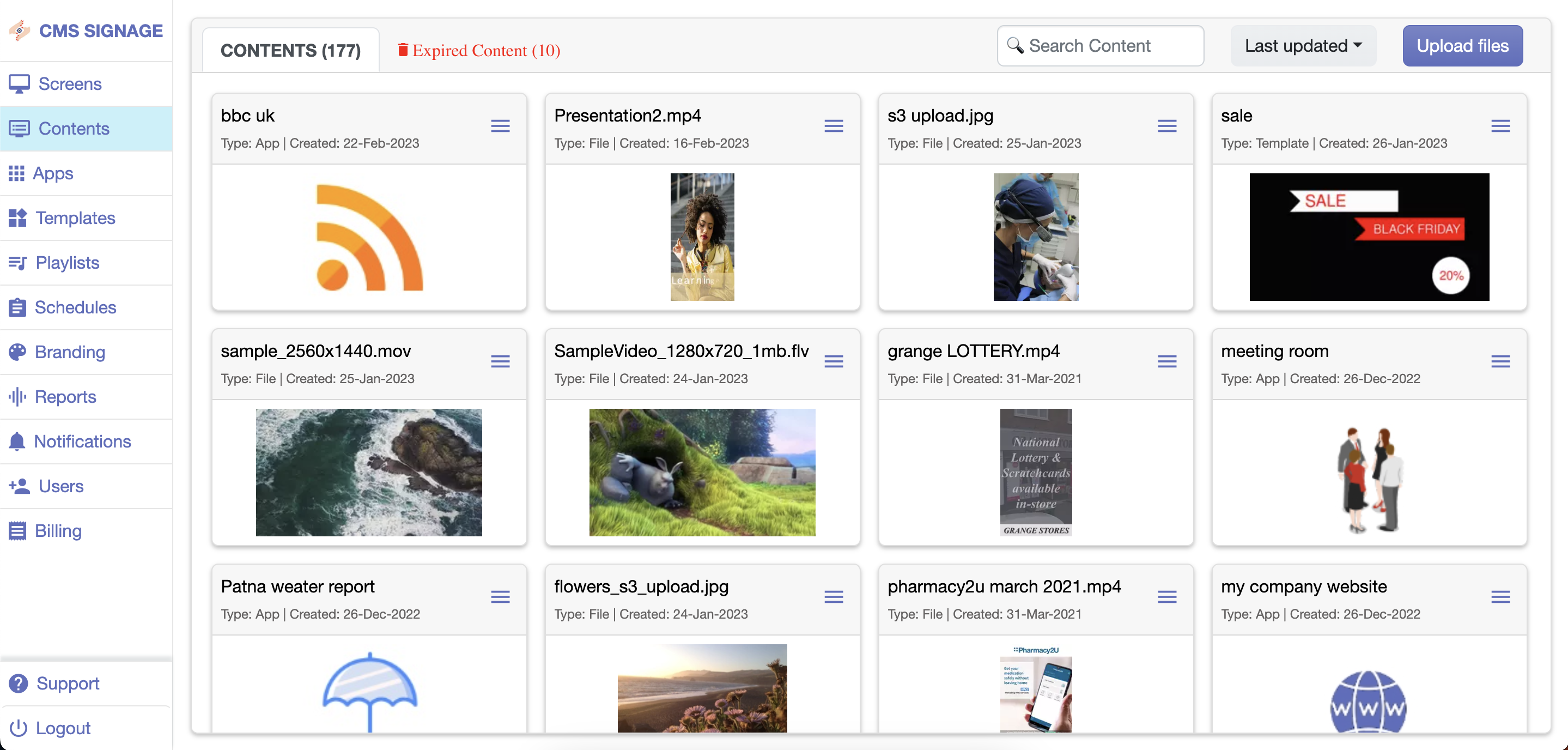Expand options menu for meeting room card

pyautogui.click(x=1500, y=361)
